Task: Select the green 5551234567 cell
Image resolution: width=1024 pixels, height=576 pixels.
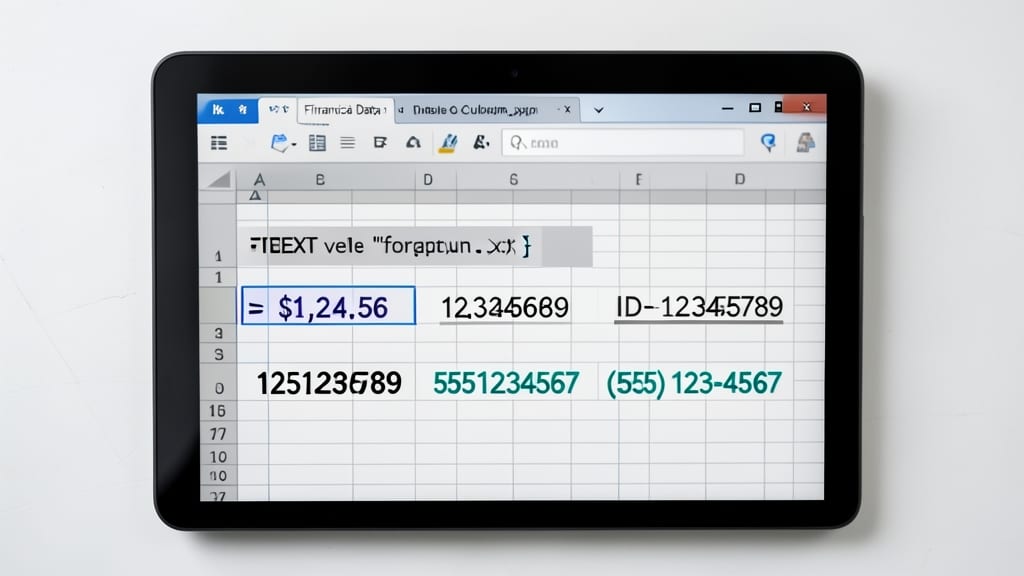Action: coord(505,383)
